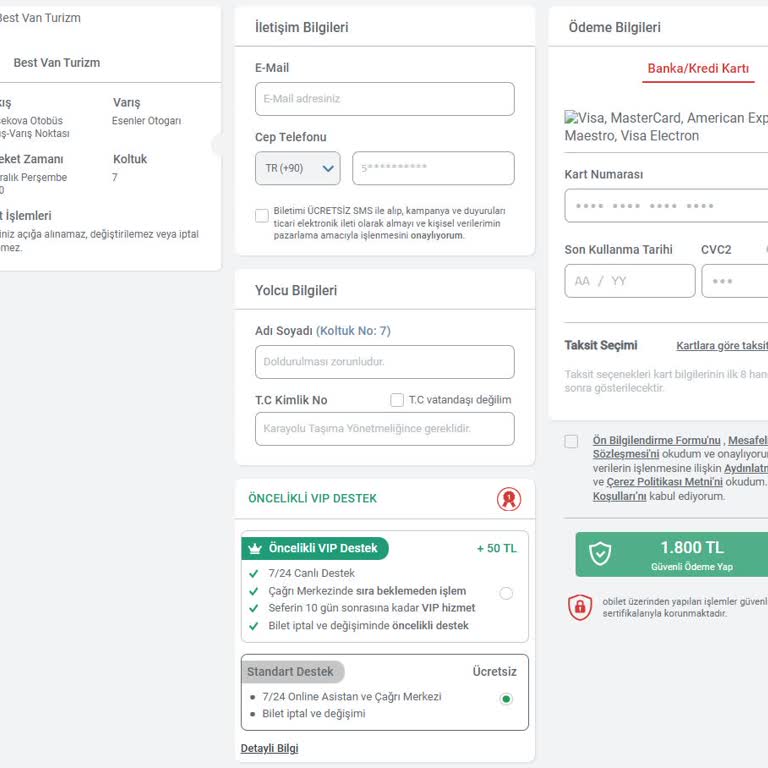The height and width of the screenshot is (768, 768).
Task: Accept the Ön Bilgilendirme Formu checkbox
Action: [571, 441]
